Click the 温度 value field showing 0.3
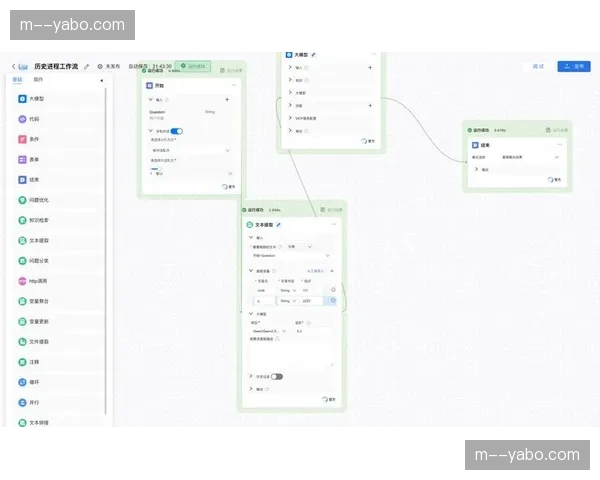The width and height of the screenshot is (600, 480). click(312, 329)
